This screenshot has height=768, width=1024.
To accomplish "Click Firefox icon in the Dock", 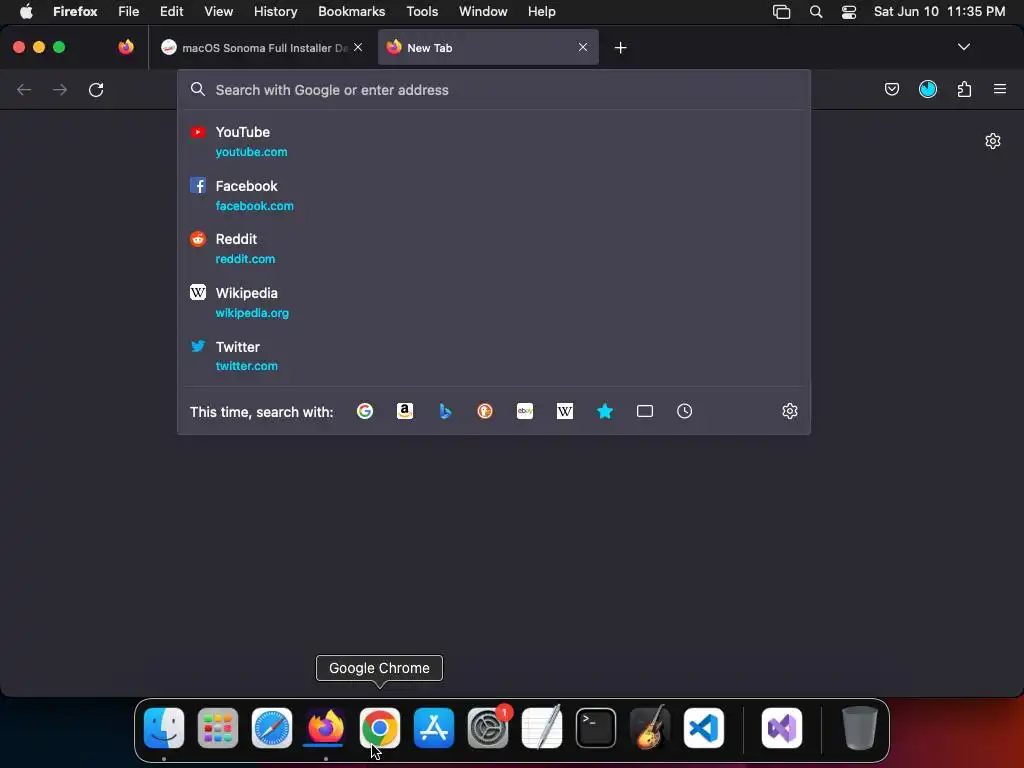I will coord(325,728).
